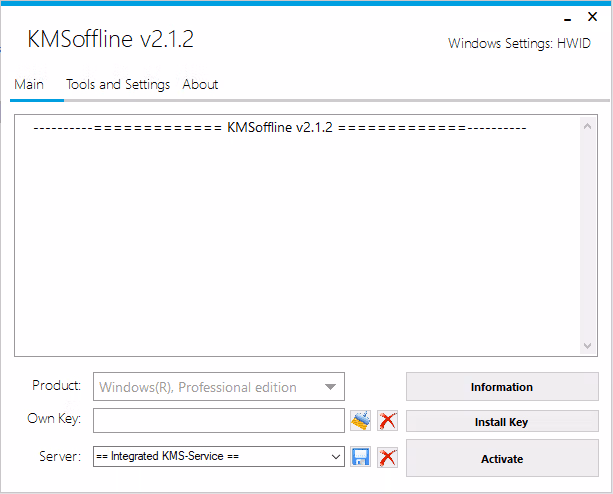Click the red X next to Server dropdown
This screenshot has height=494, width=613.
coord(387,457)
